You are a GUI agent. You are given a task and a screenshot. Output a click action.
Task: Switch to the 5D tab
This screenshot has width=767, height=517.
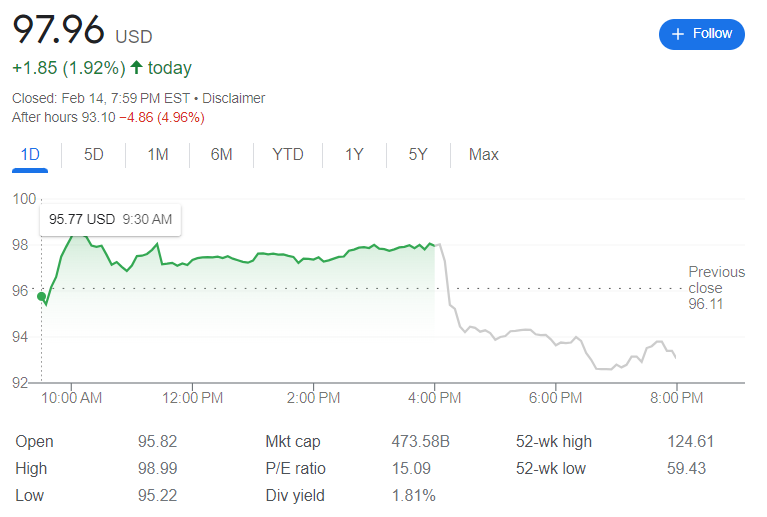pyautogui.click(x=94, y=155)
